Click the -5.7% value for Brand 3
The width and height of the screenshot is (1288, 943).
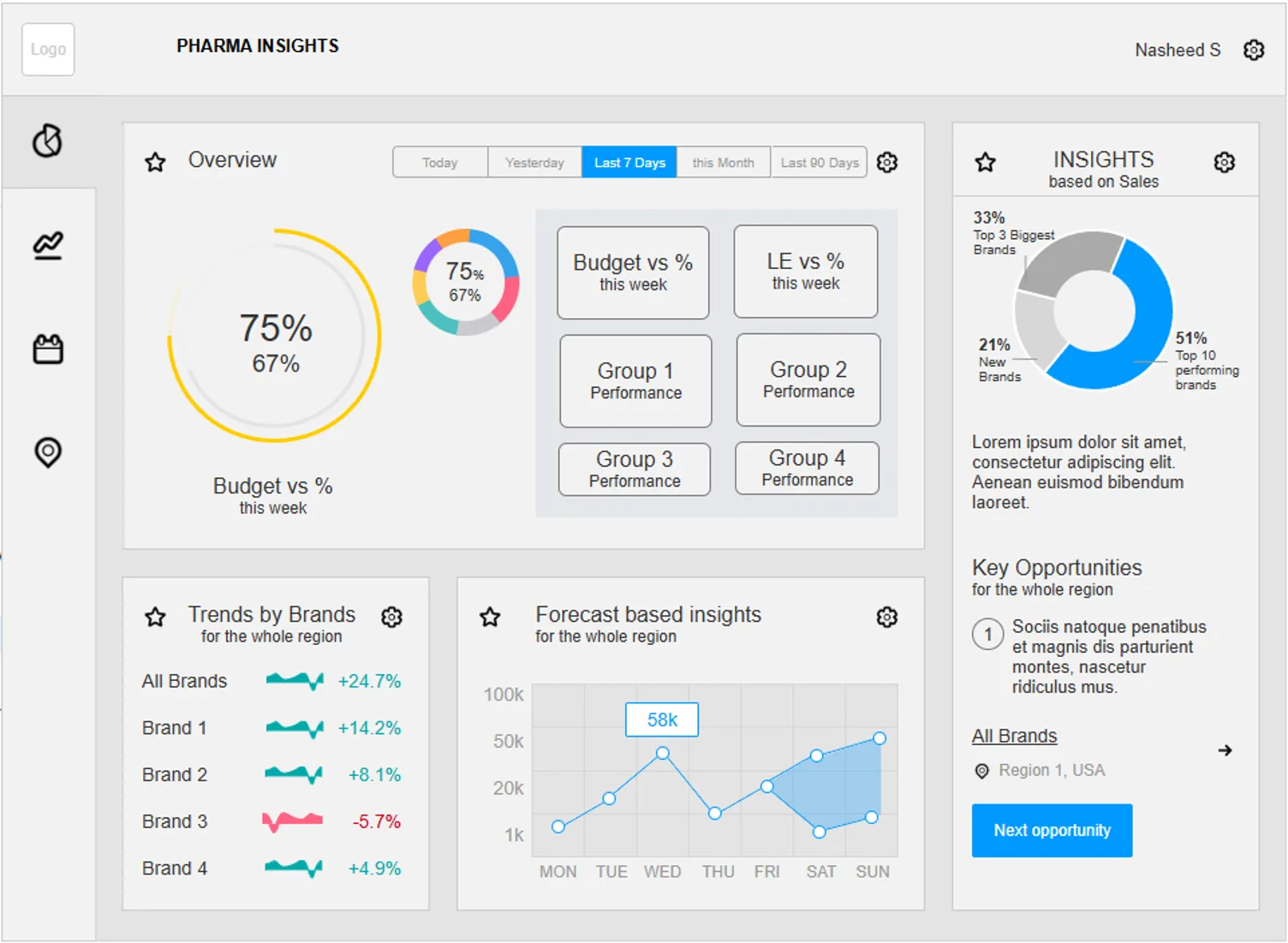[377, 821]
